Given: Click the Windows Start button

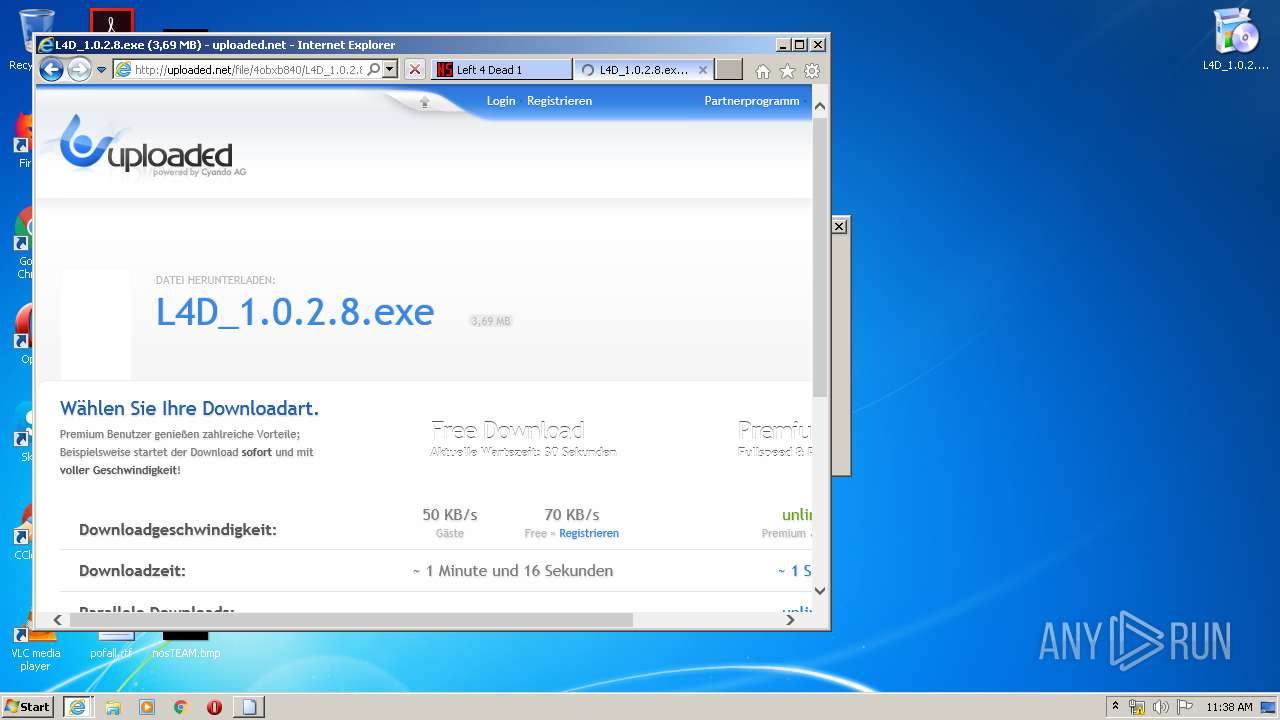Looking at the screenshot, I should point(28,706).
